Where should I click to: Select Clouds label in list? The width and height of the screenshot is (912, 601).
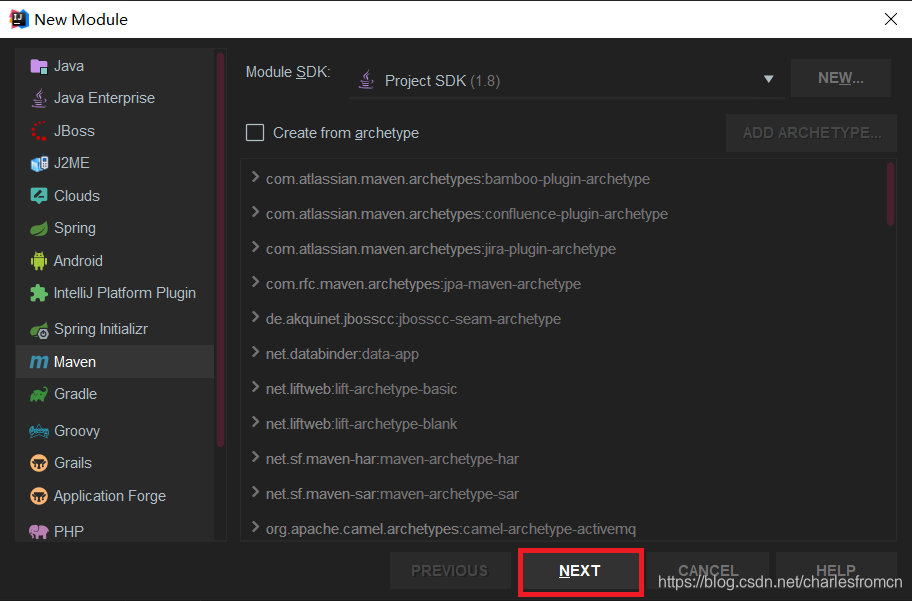[x=77, y=196]
